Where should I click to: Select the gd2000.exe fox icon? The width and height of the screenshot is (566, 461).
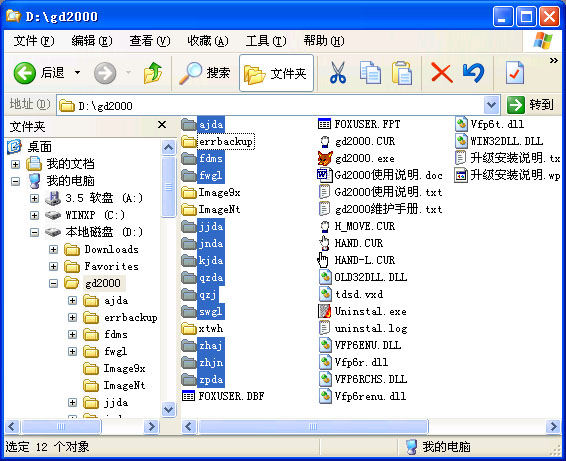[325, 158]
